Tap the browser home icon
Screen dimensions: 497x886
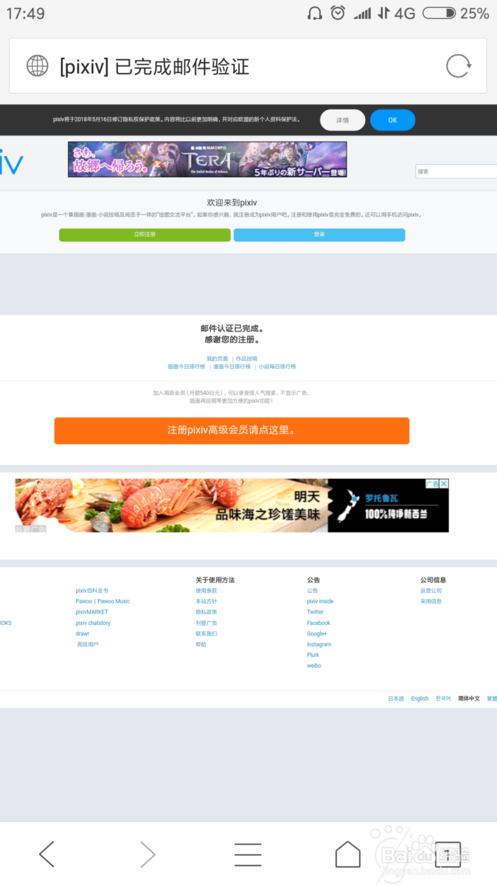click(x=347, y=853)
